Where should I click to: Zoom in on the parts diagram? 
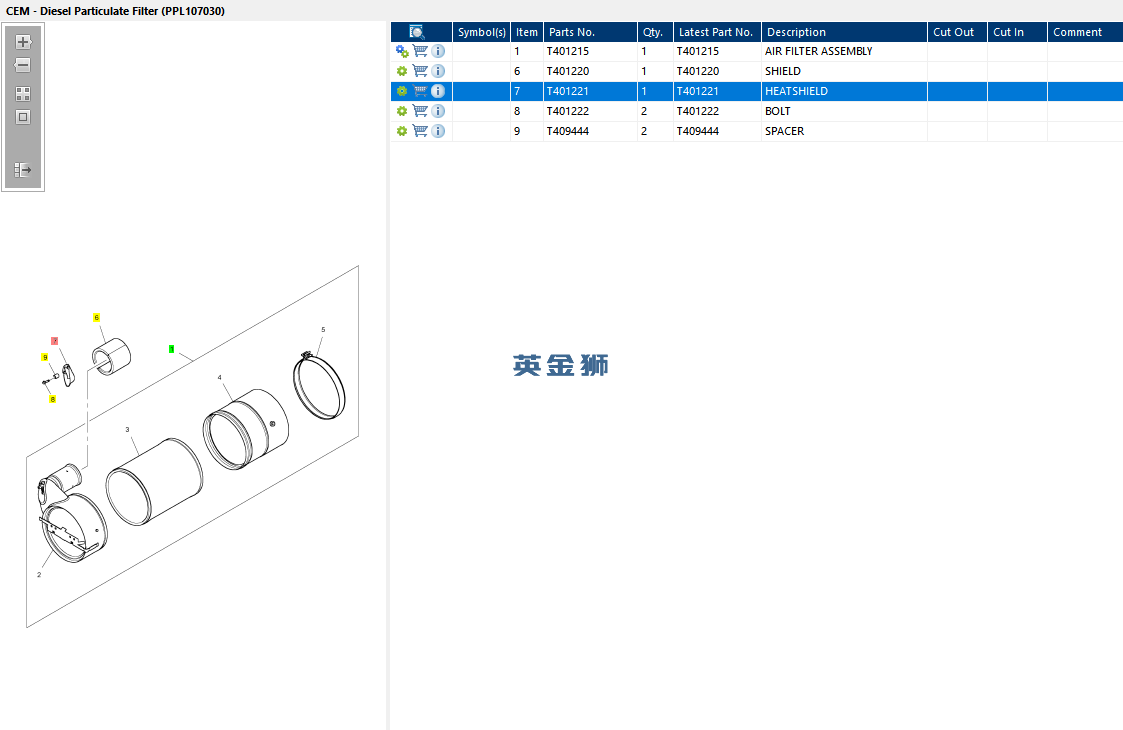(23, 42)
